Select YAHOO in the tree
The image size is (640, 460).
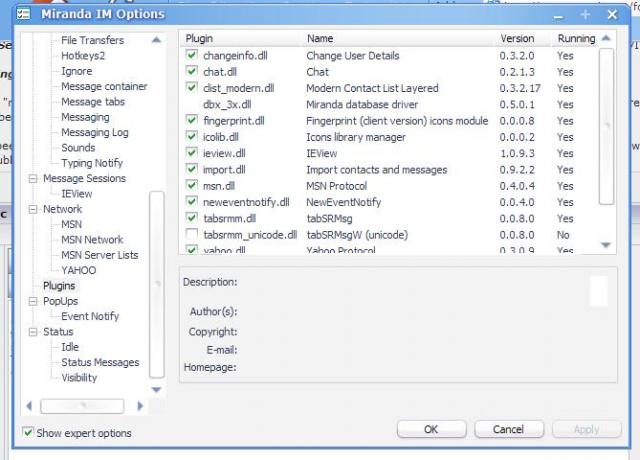point(78,270)
